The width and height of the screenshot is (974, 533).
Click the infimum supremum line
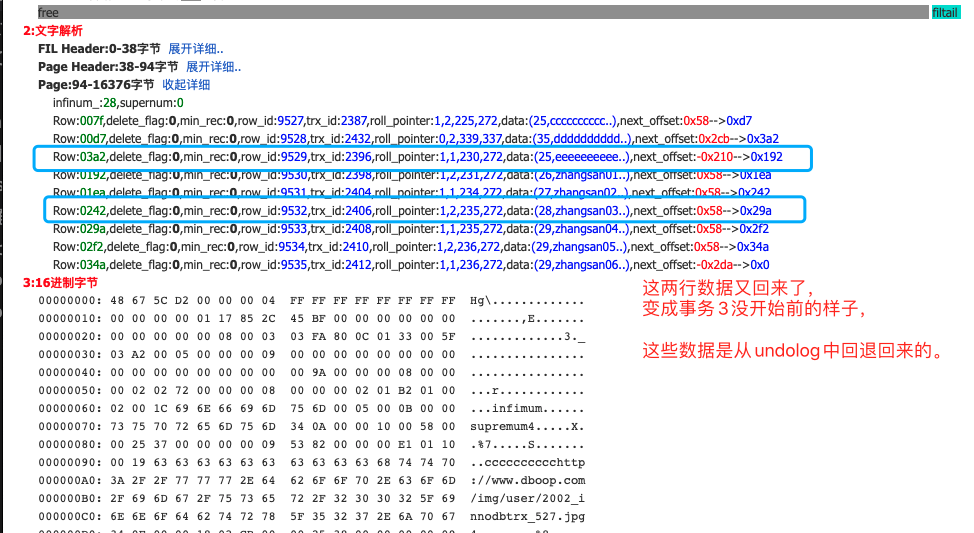(x=118, y=102)
